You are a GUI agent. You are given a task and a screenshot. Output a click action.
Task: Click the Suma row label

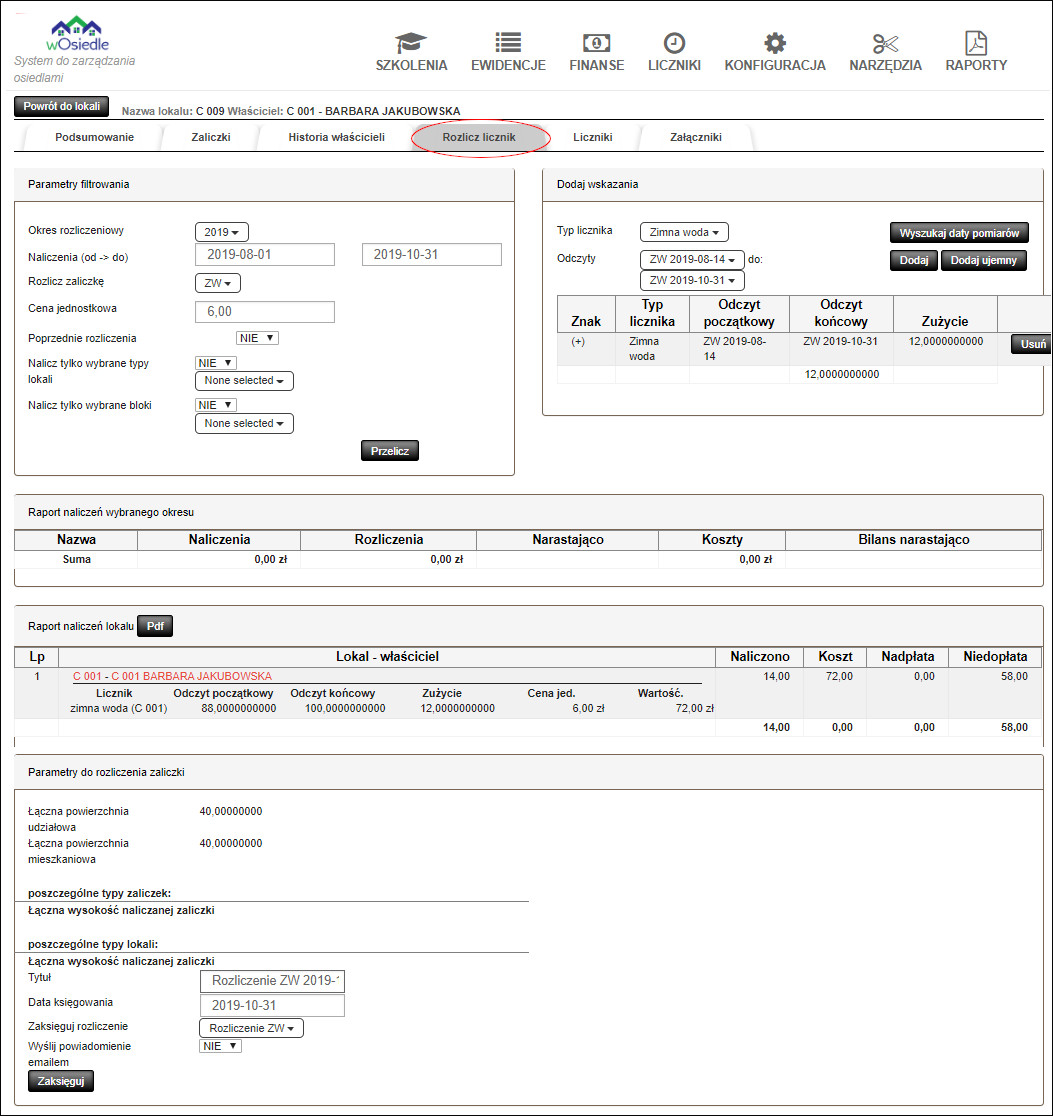[x=76, y=559]
